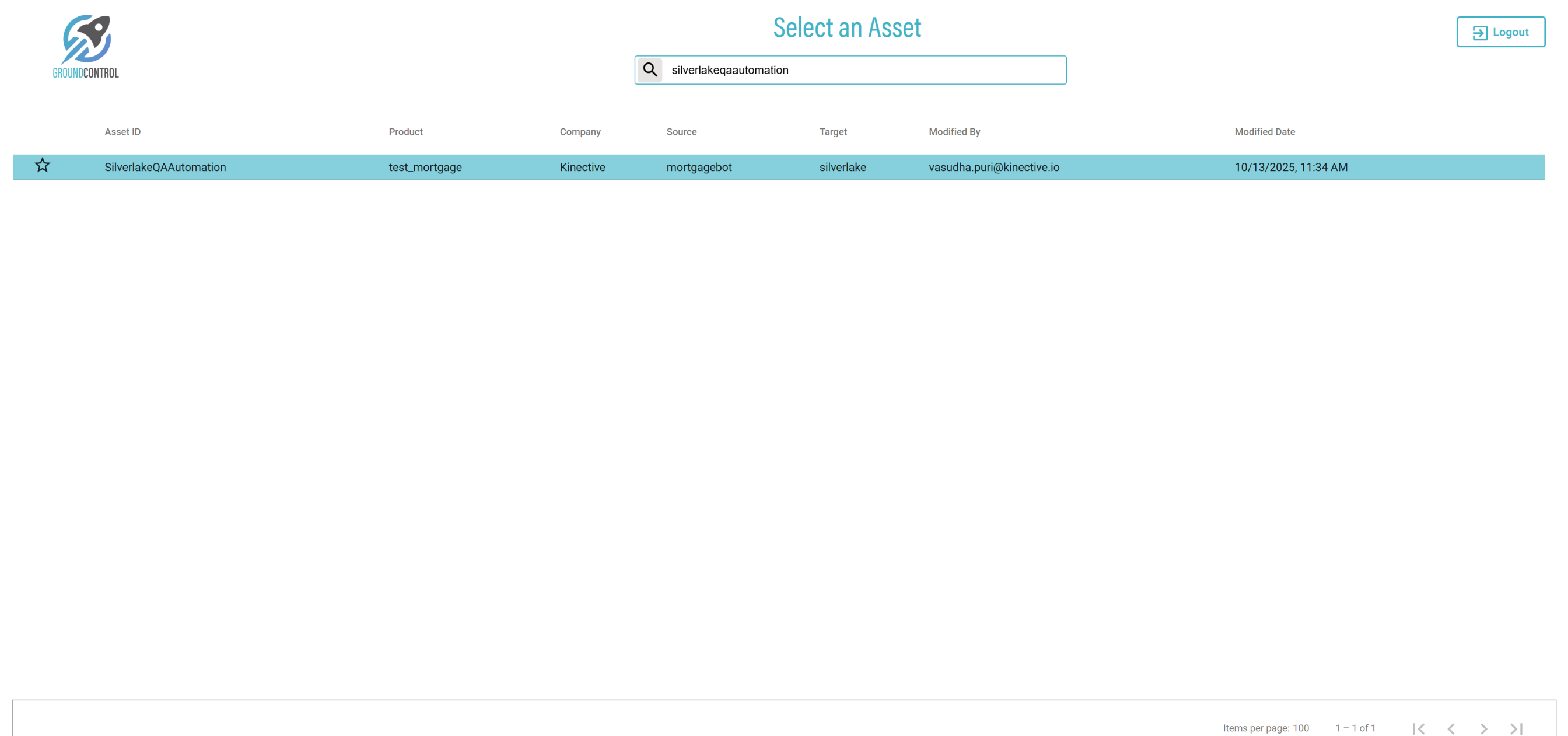Image resolution: width=1568 pixels, height=736 pixels.
Task: Click the Company column header
Action: point(579,131)
